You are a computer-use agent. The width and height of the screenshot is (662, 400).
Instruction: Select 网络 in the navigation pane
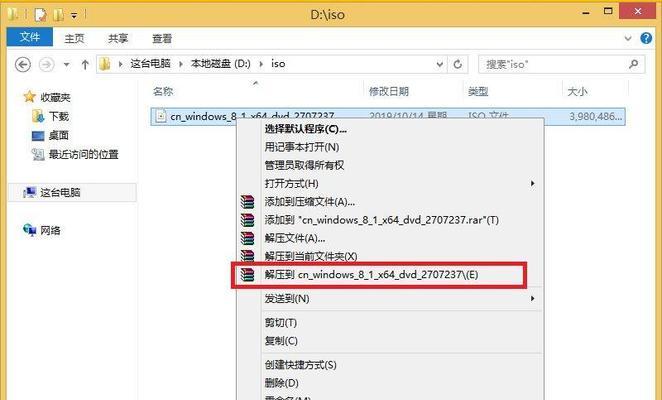[50, 231]
